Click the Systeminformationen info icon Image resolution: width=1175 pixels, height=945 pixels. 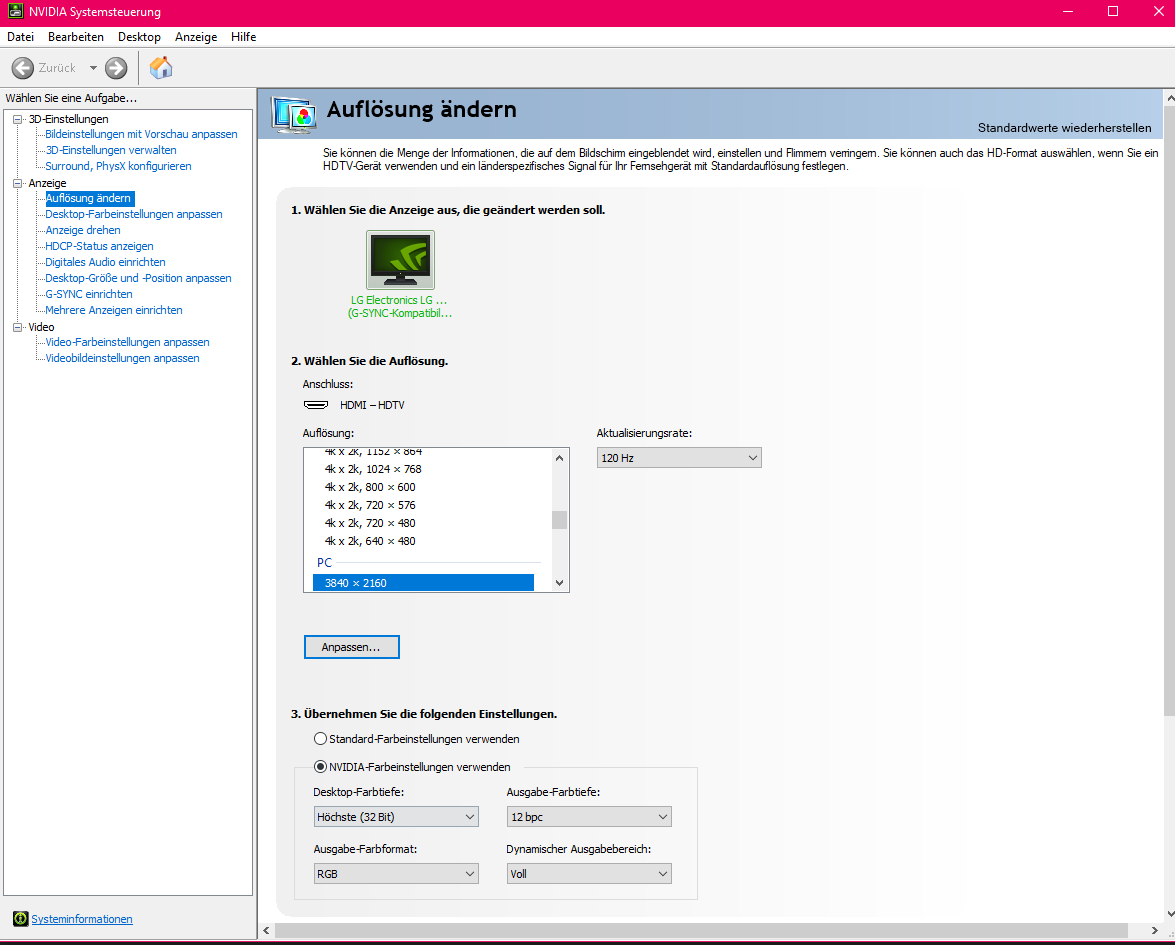tap(20, 919)
